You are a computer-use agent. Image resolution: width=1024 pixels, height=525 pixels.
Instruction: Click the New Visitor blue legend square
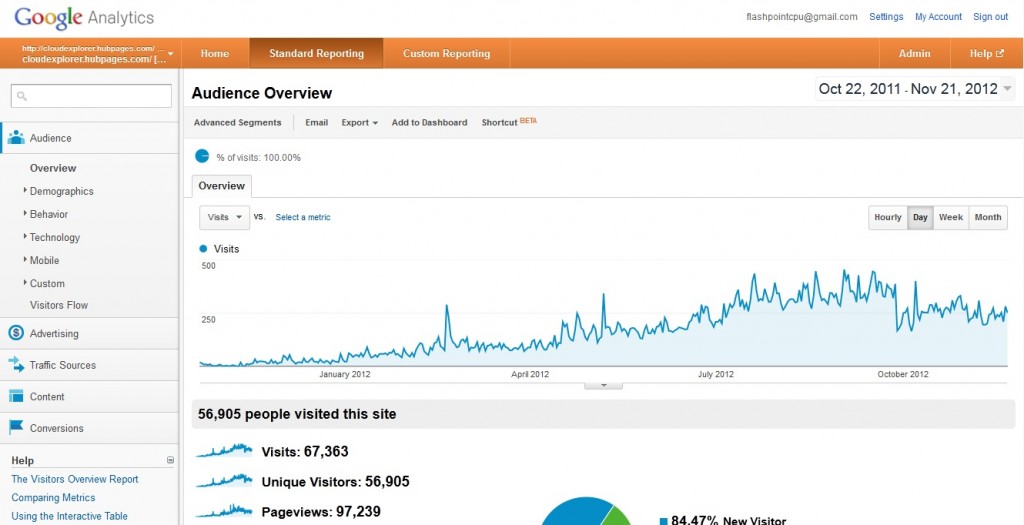(x=664, y=521)
